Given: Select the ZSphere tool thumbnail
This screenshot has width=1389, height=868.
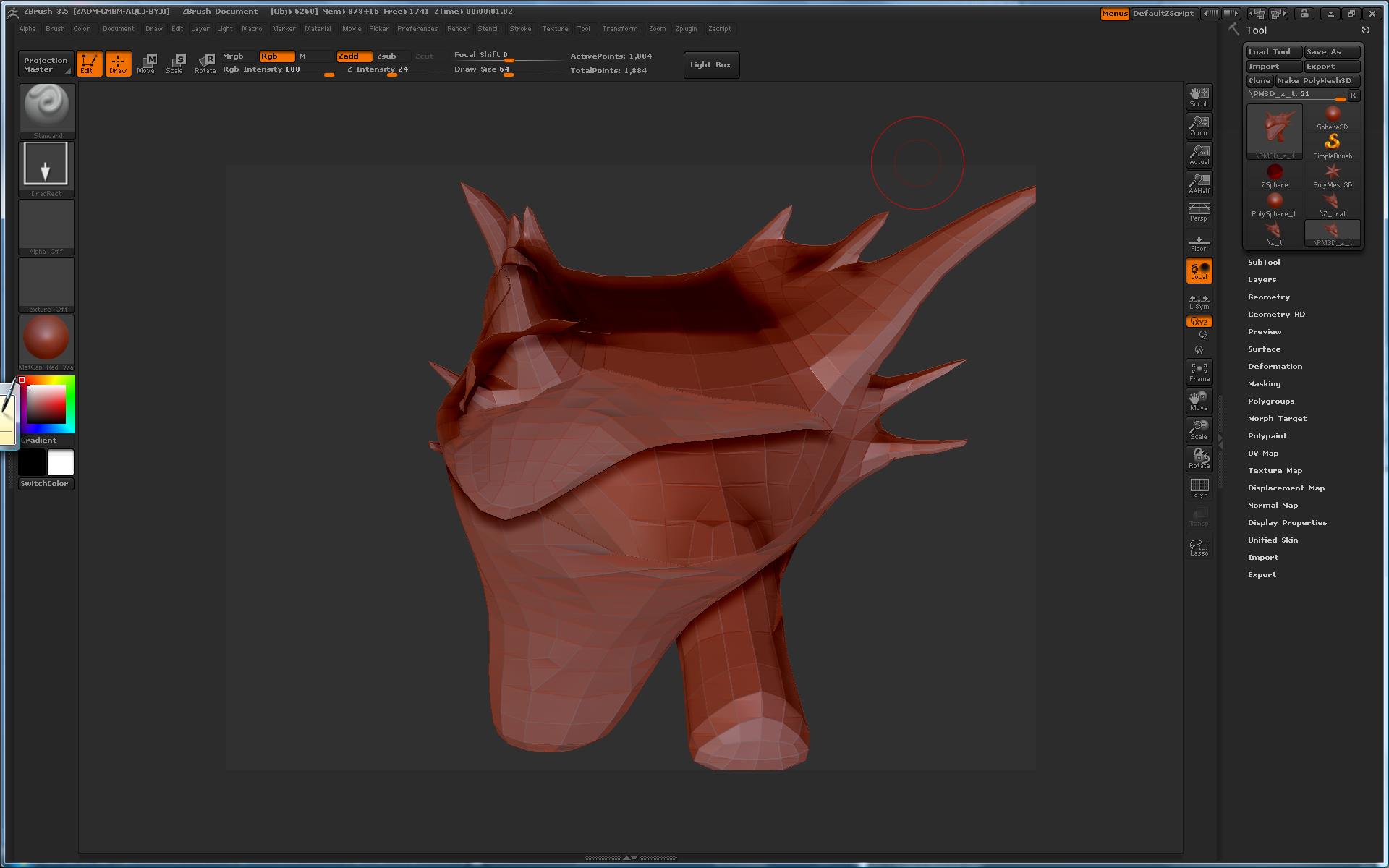Looking at the screenshot, I should tap(1274, 174).
